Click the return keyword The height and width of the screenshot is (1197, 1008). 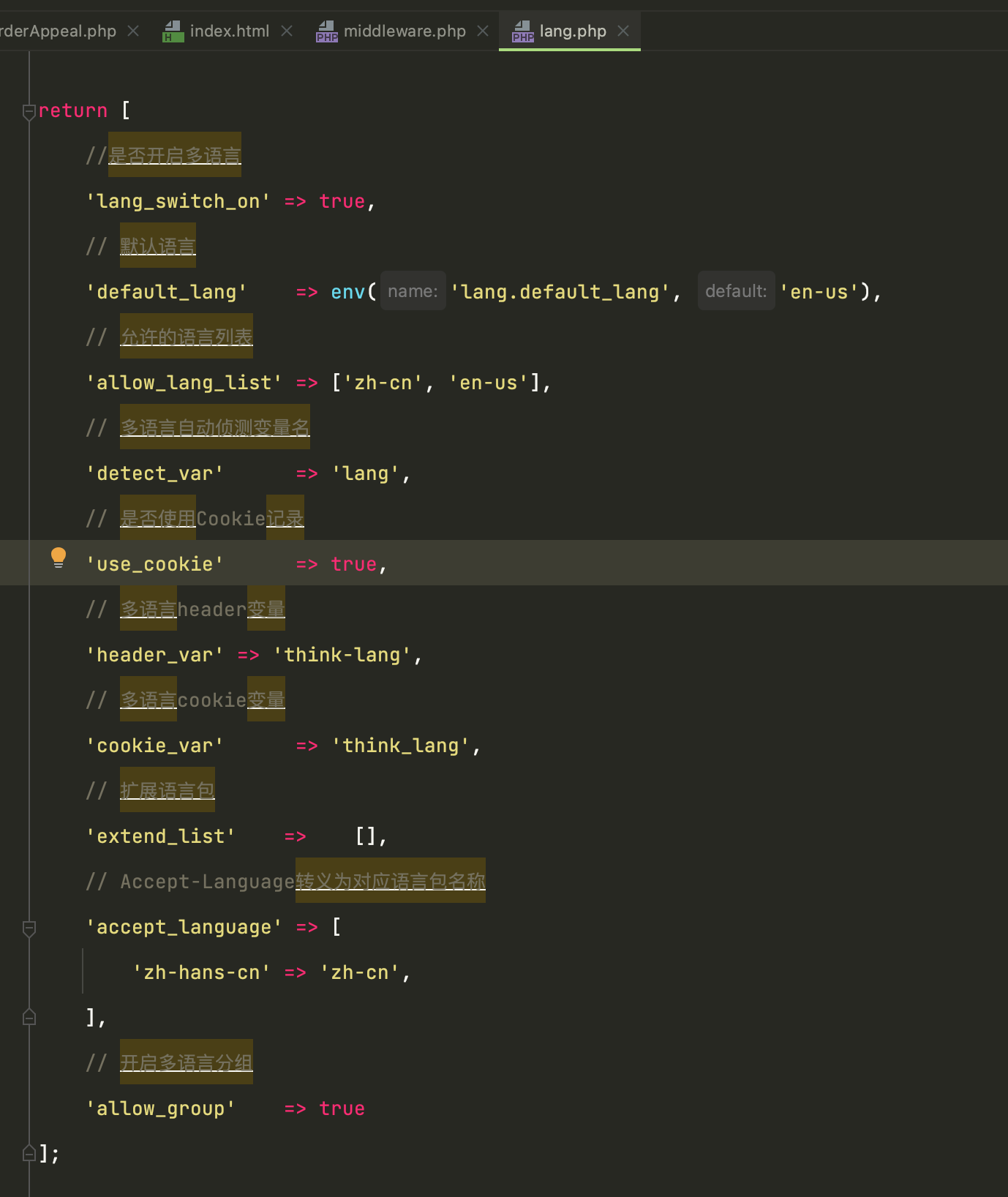[73, 110]
